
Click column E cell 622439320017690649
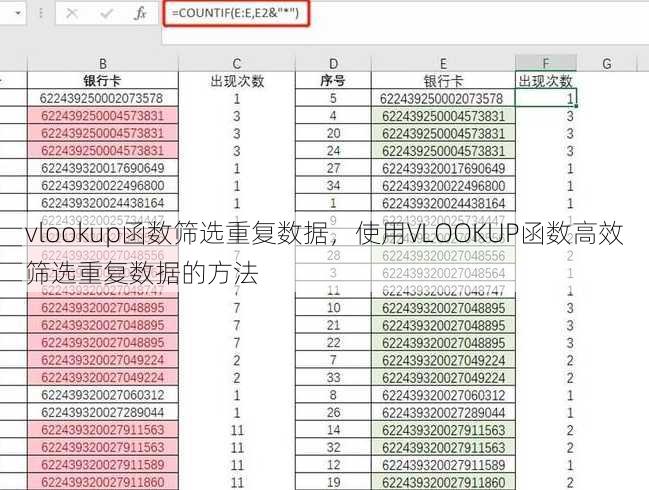click(x=443, y=168)
